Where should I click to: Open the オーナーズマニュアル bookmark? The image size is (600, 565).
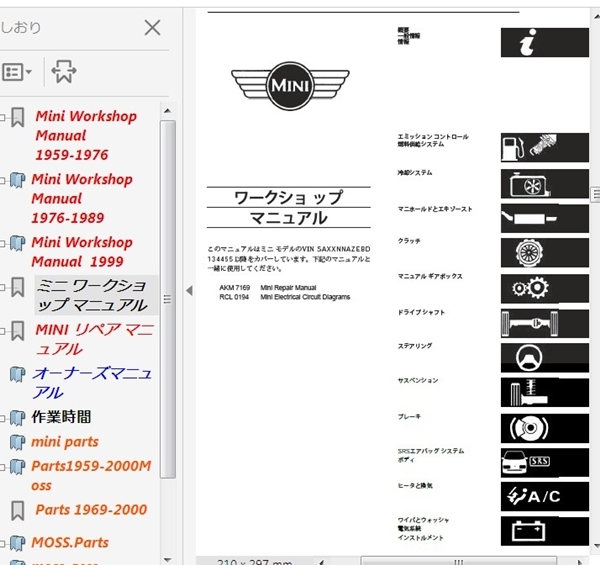(x=92, y=383)
